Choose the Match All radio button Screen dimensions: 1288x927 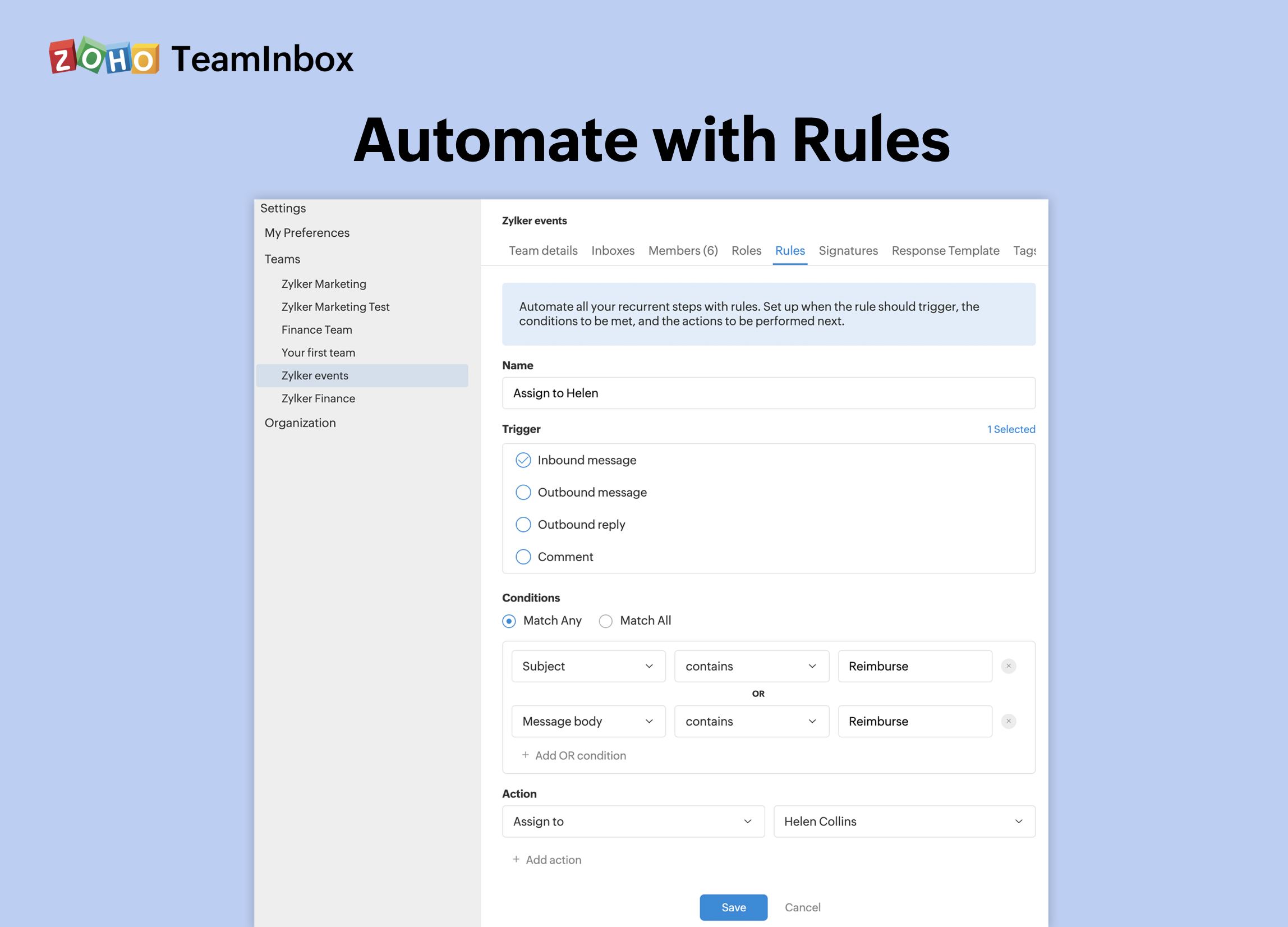click(x=605, y=621)
